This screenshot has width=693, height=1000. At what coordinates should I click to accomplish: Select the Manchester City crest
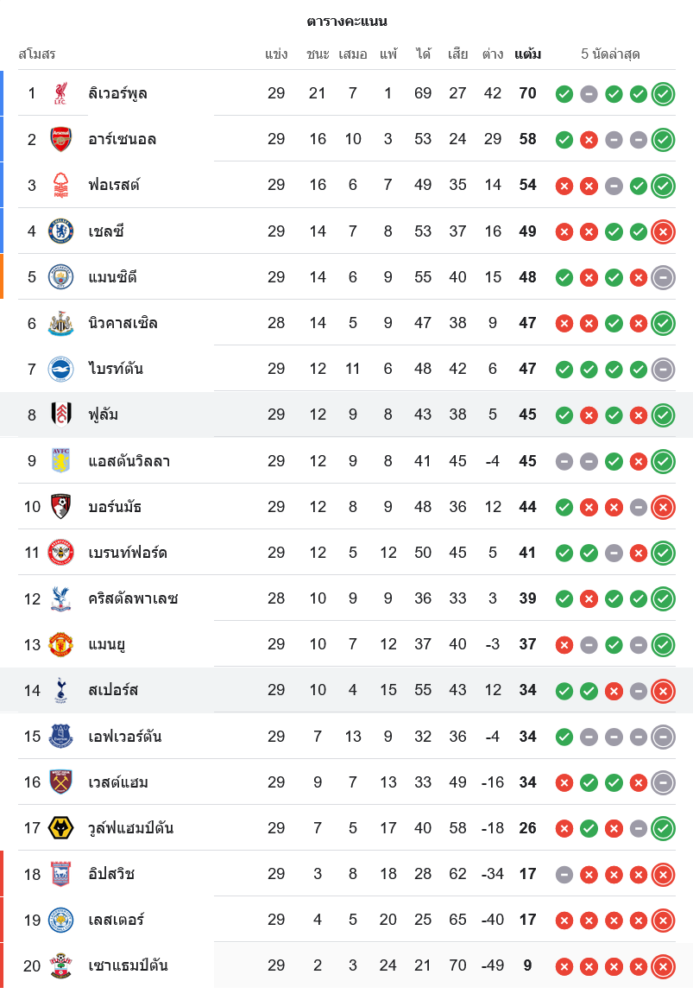[61, 277]
